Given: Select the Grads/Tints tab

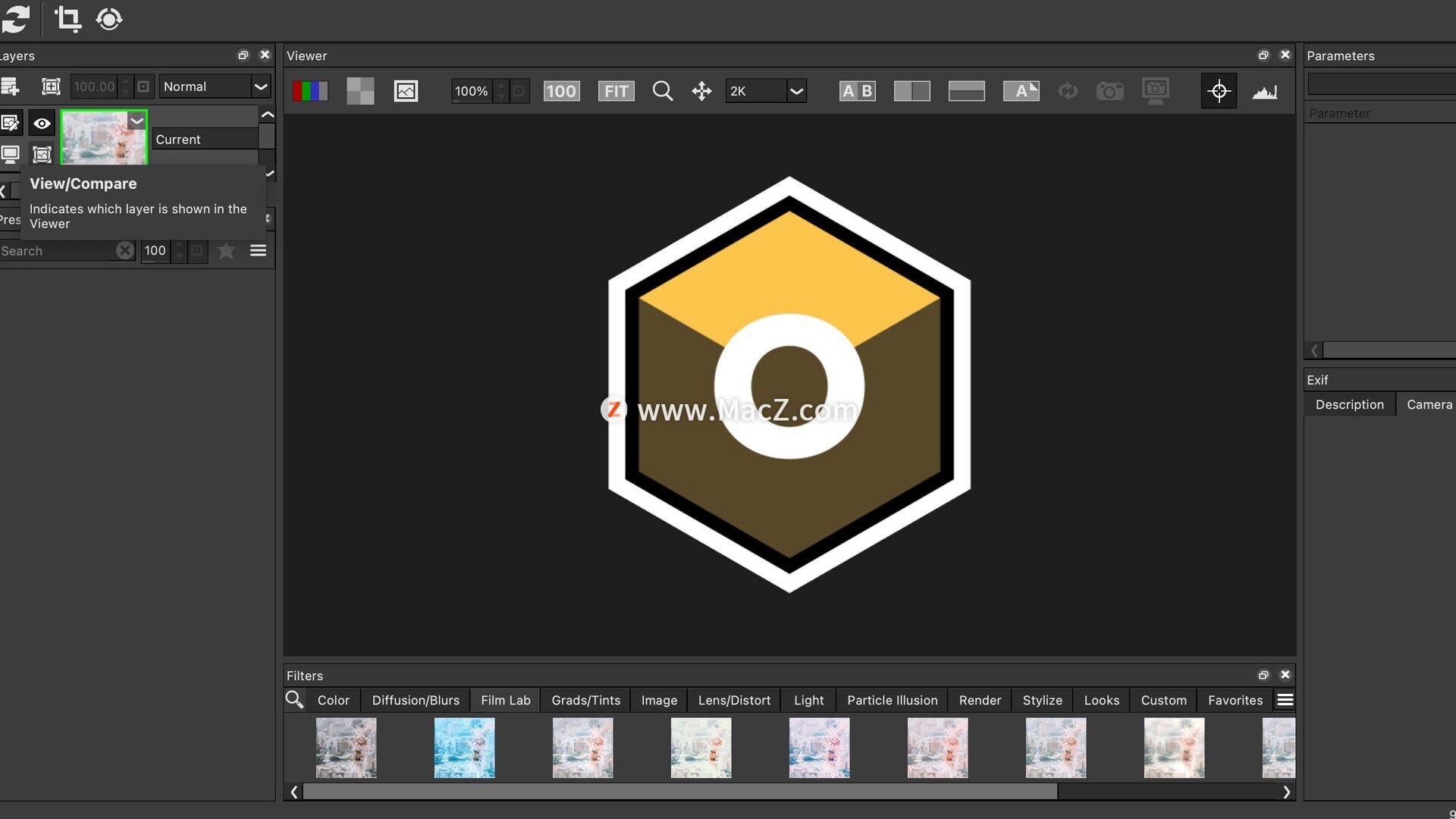Looking at the screenshot, I should click(x=586, y=700).
